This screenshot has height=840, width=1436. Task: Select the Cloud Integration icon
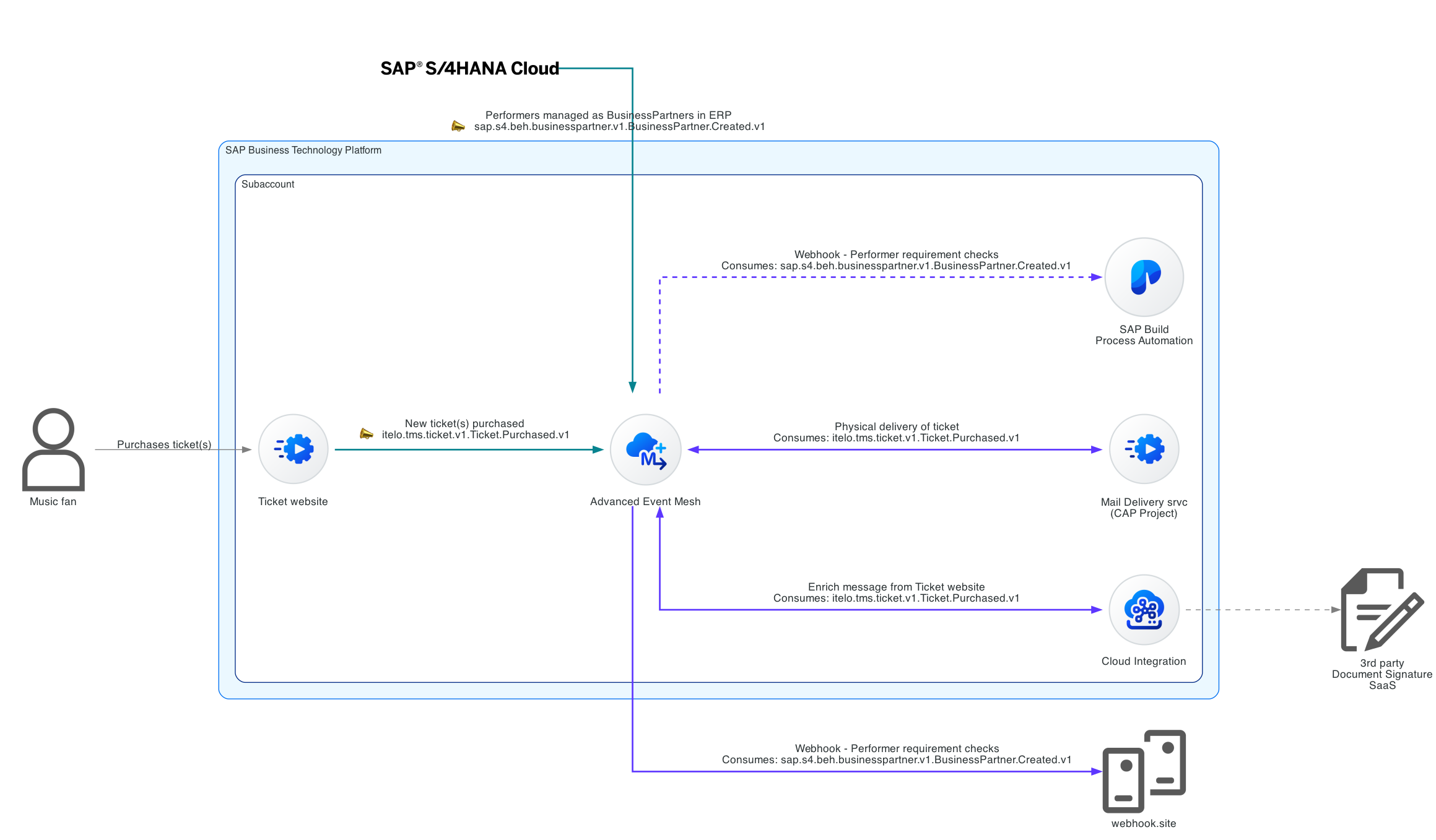tap(1144, 610)
